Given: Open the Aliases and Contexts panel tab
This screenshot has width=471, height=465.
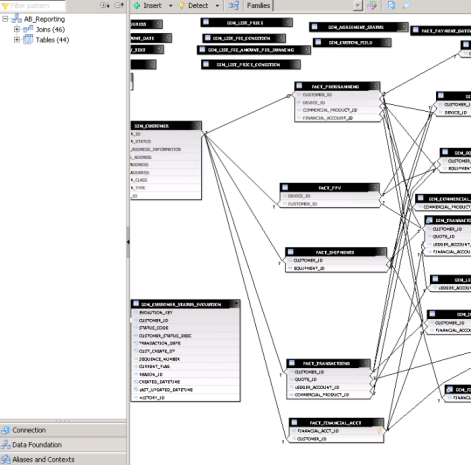Looking at the screenshot, I should pyautogui.click(x=63, y=459).
